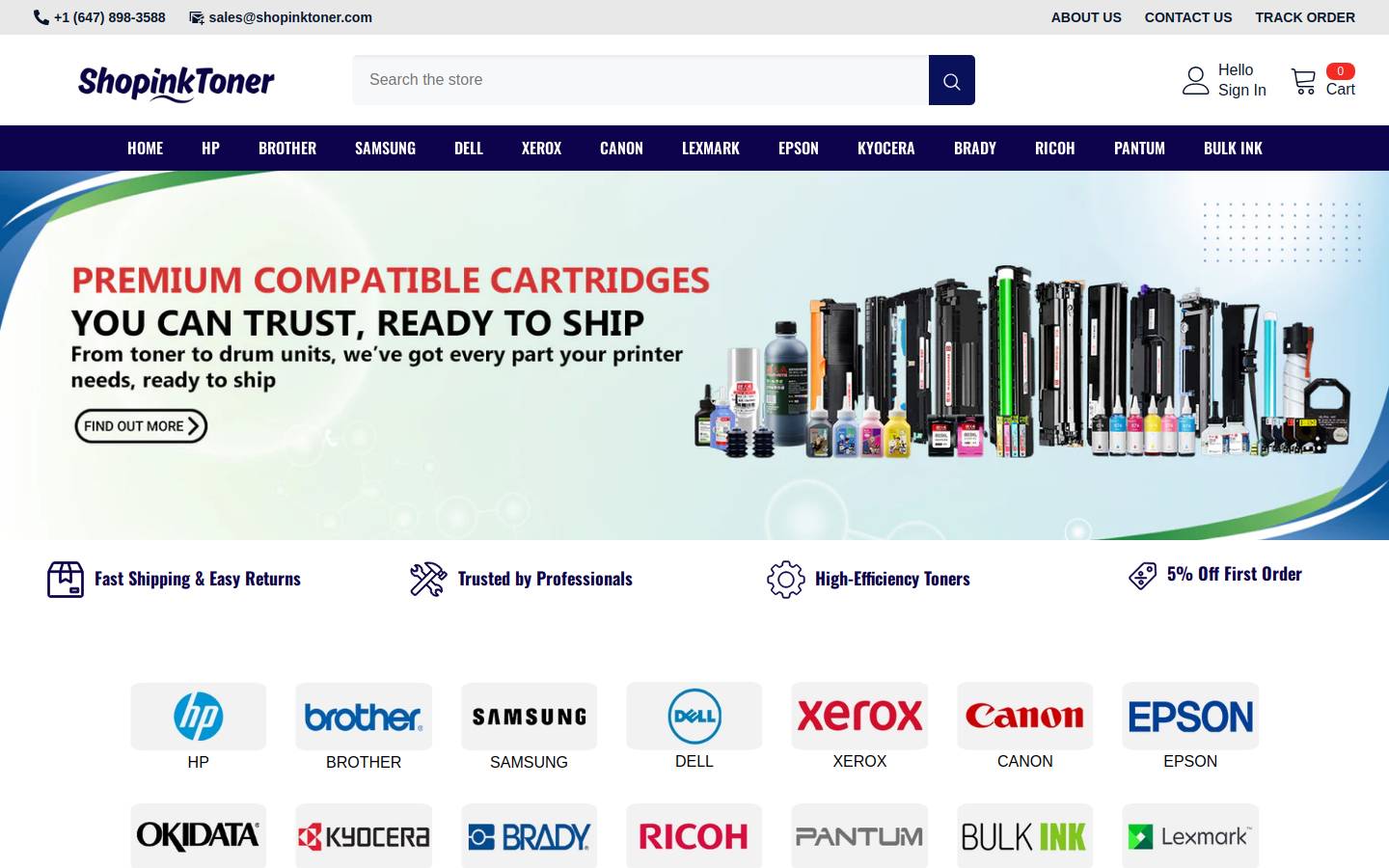Click the EPSON label under logo
Screen dimensions: 1389x868
(x=1190, y=761)
